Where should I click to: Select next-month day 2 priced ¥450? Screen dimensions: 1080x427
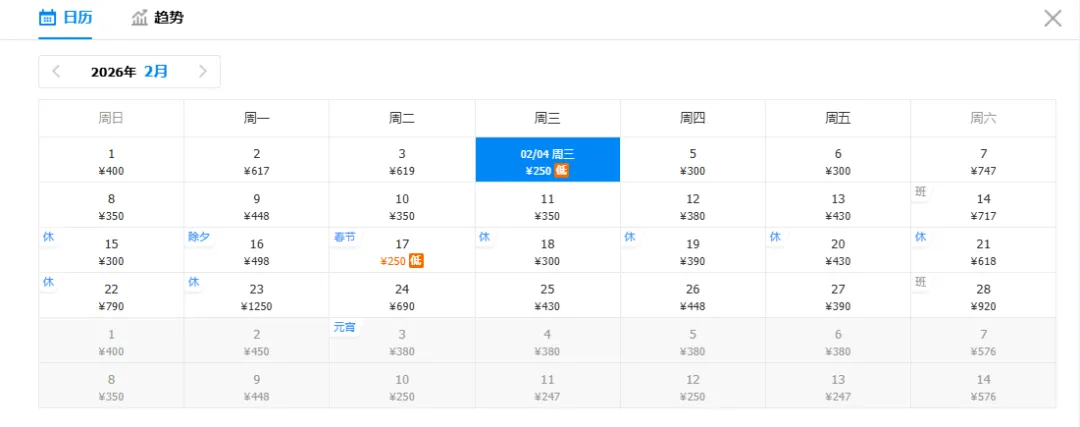(x=257, y=341)
